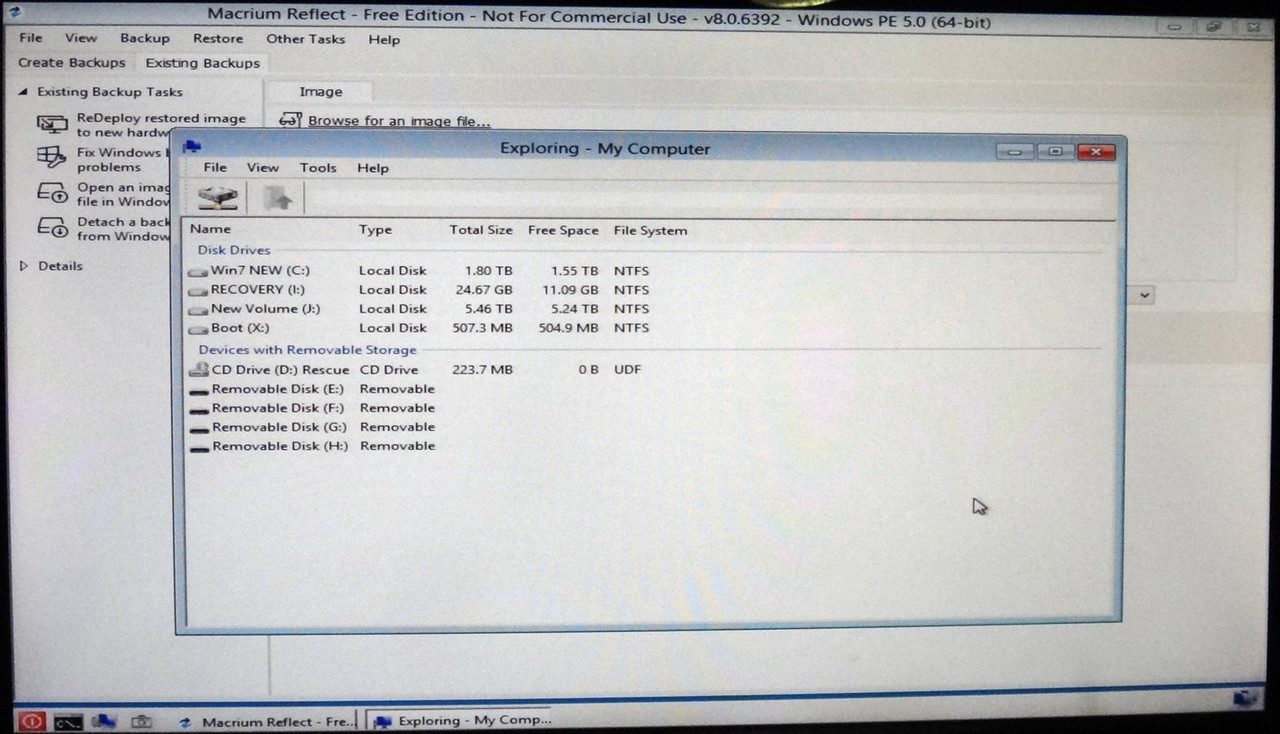1280x734 pixels.
Task: Expand the Details section
Action: 24,266
